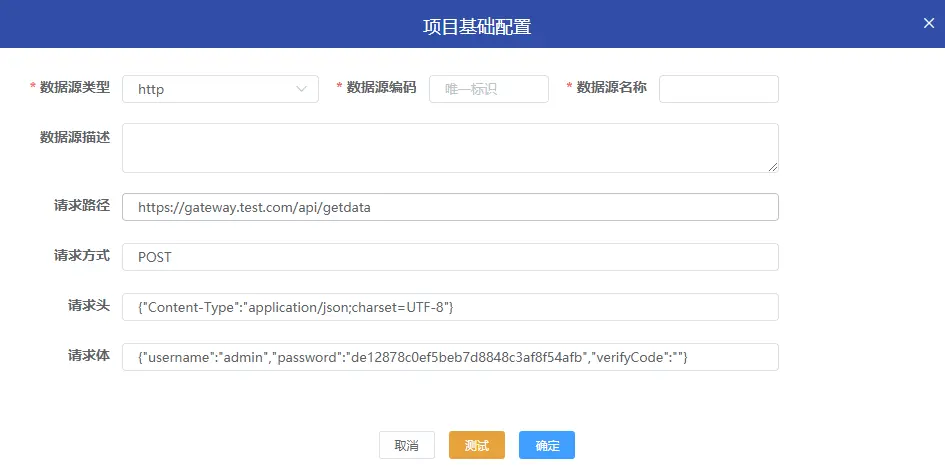
Task: Close the 项目基础配置 dialog with the X
Action: click(928, 24)
